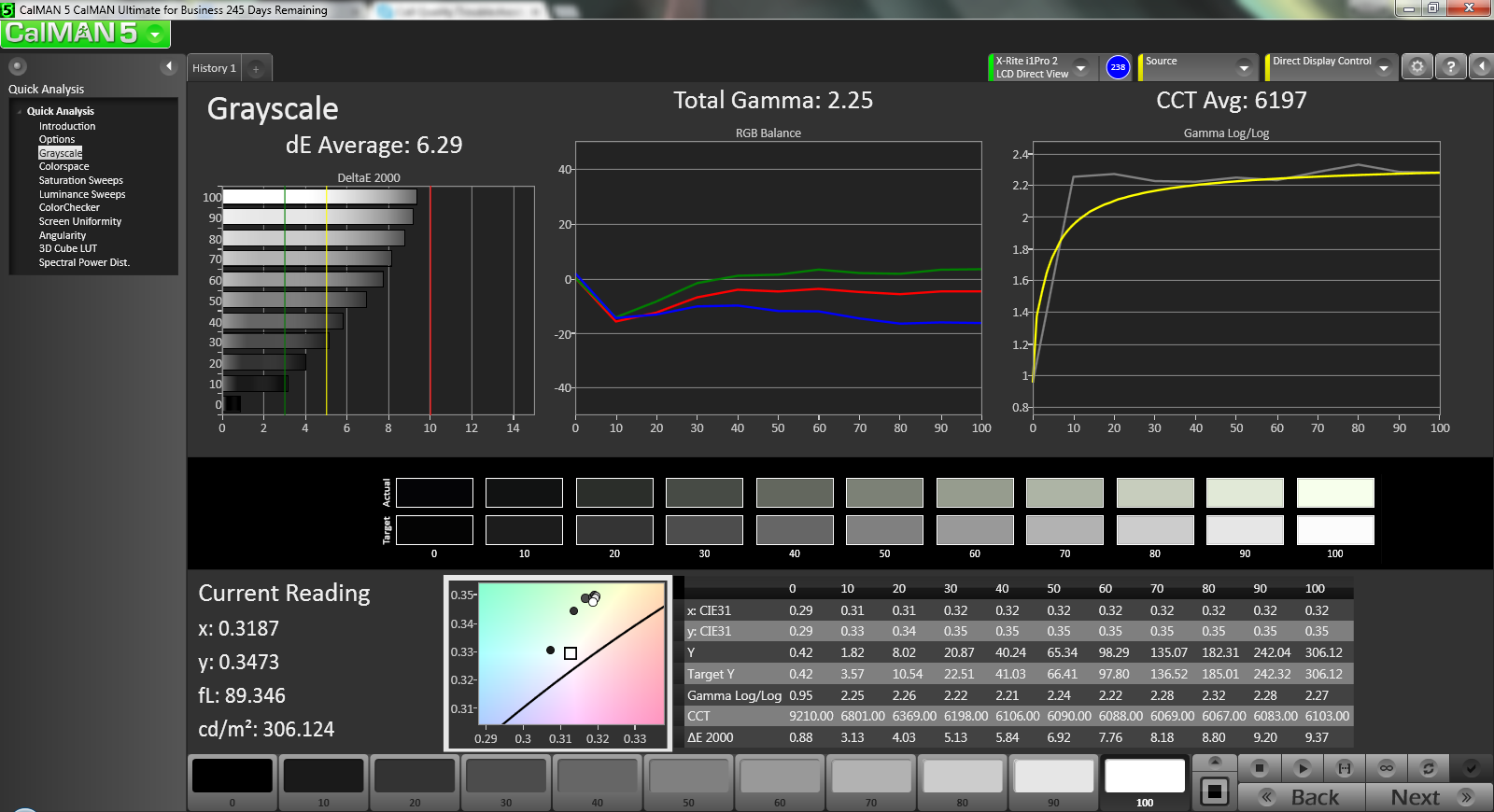1494x812 pixels.
Task: Click the up arrow above pattern window button
Action: click(1215, 763)
